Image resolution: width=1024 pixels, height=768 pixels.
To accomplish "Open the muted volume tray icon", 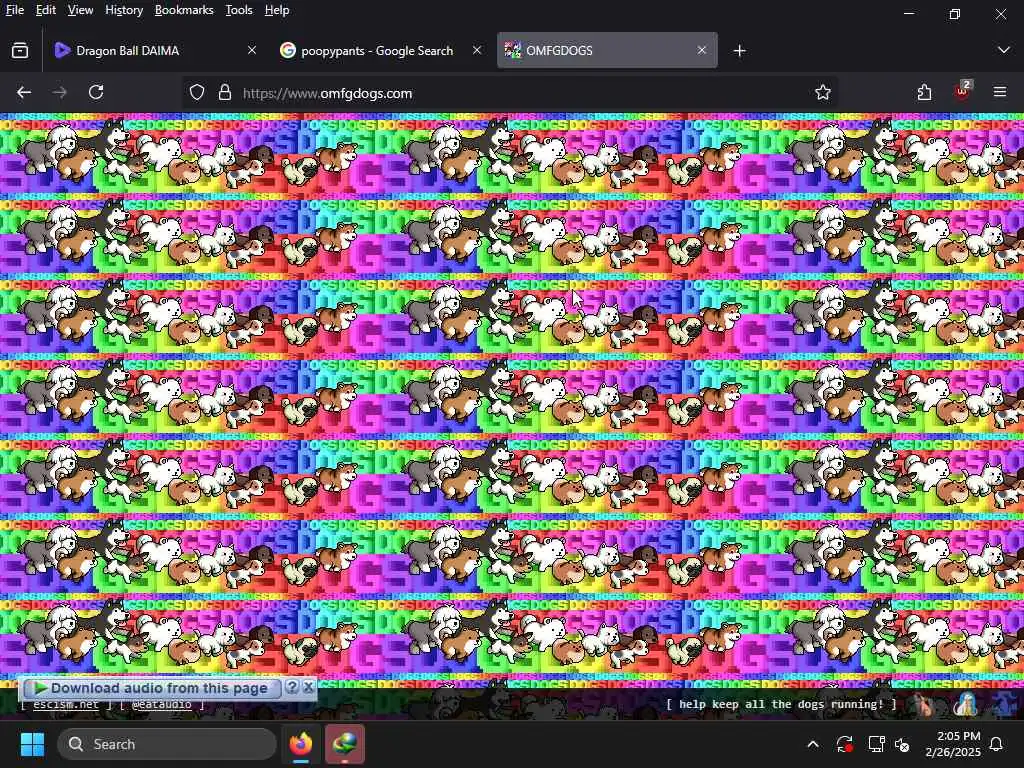I will click(x=903, y=744).
